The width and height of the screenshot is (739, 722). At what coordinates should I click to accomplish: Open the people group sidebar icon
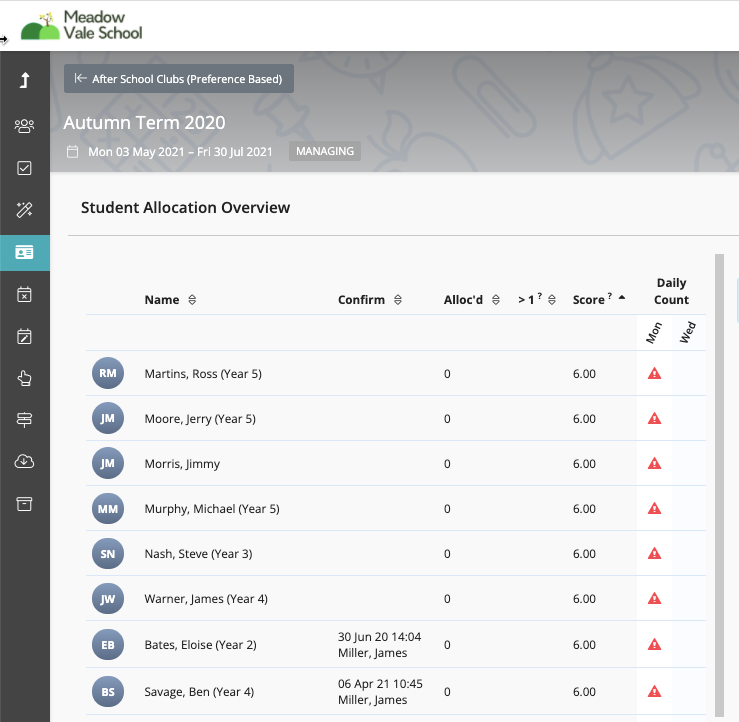(x=25, y=126)
